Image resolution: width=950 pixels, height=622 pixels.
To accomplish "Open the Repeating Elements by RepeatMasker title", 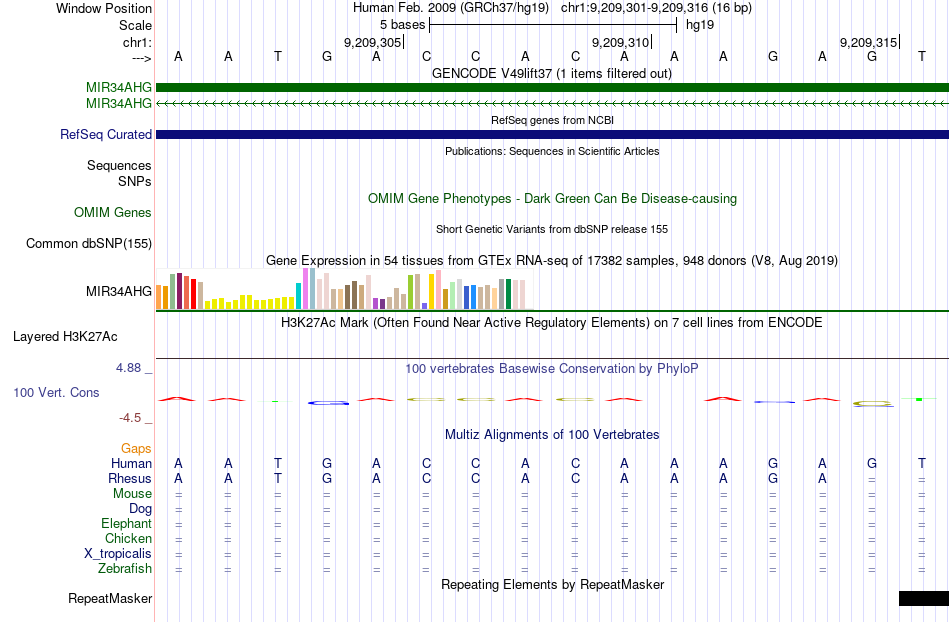I will click(x=552, y=585).
